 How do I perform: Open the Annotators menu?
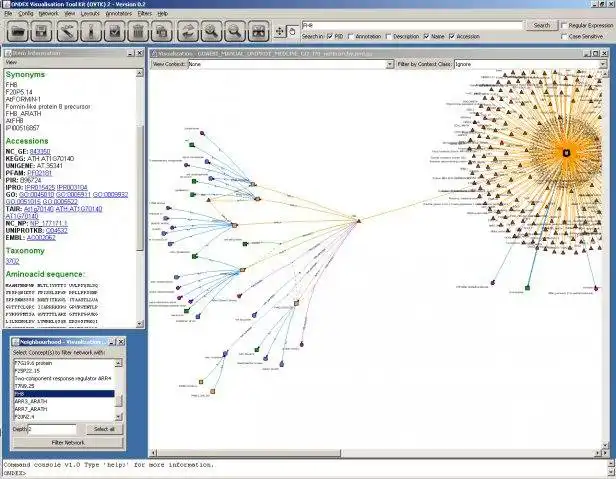(x=119, y=13)
